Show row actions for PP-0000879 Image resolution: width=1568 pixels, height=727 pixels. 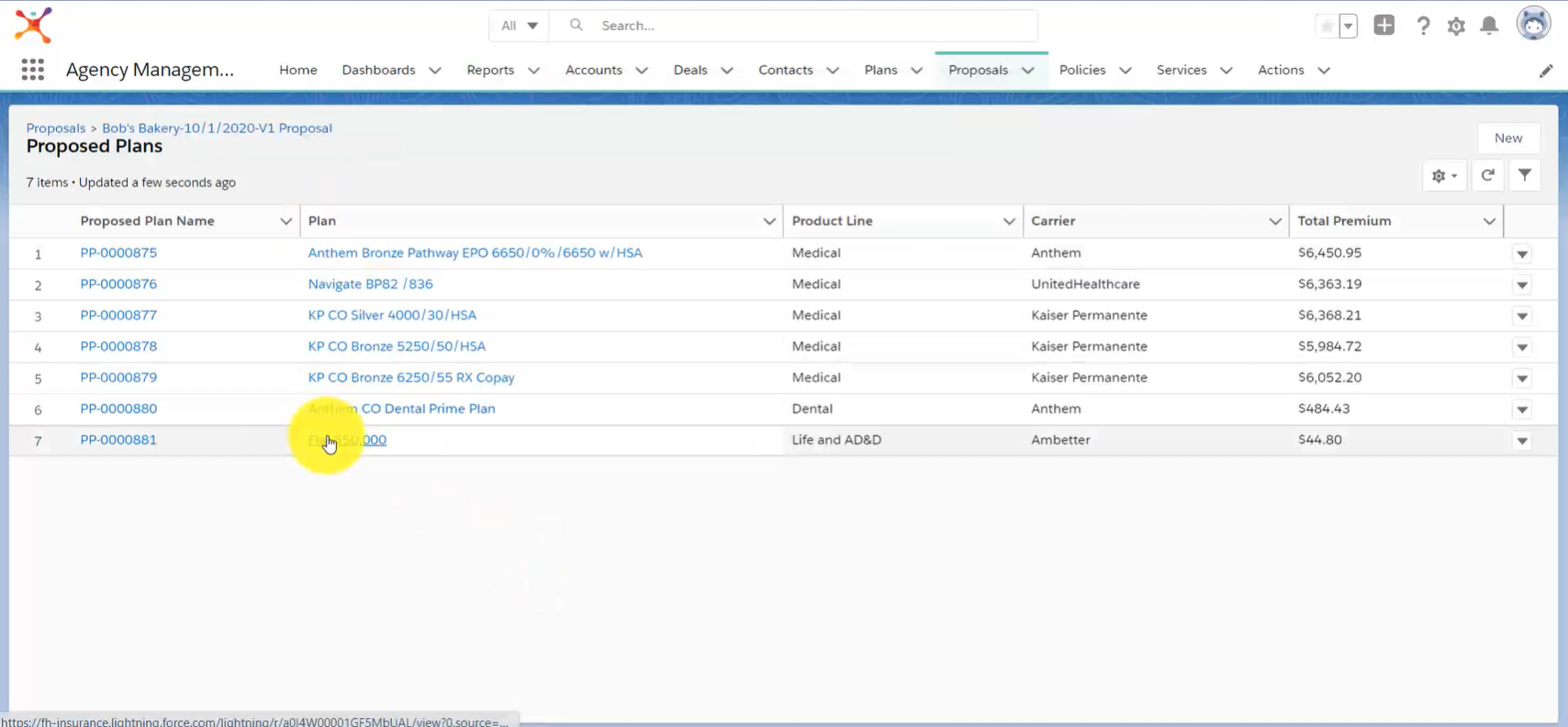[1522, 379]
